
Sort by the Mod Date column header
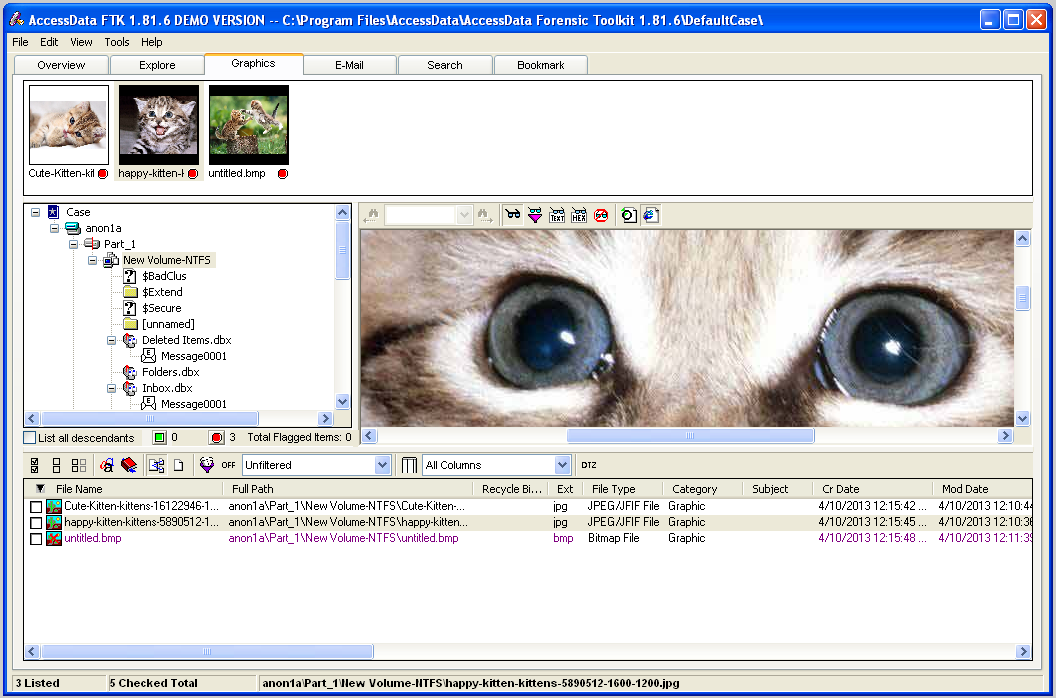tap(982, 489)
